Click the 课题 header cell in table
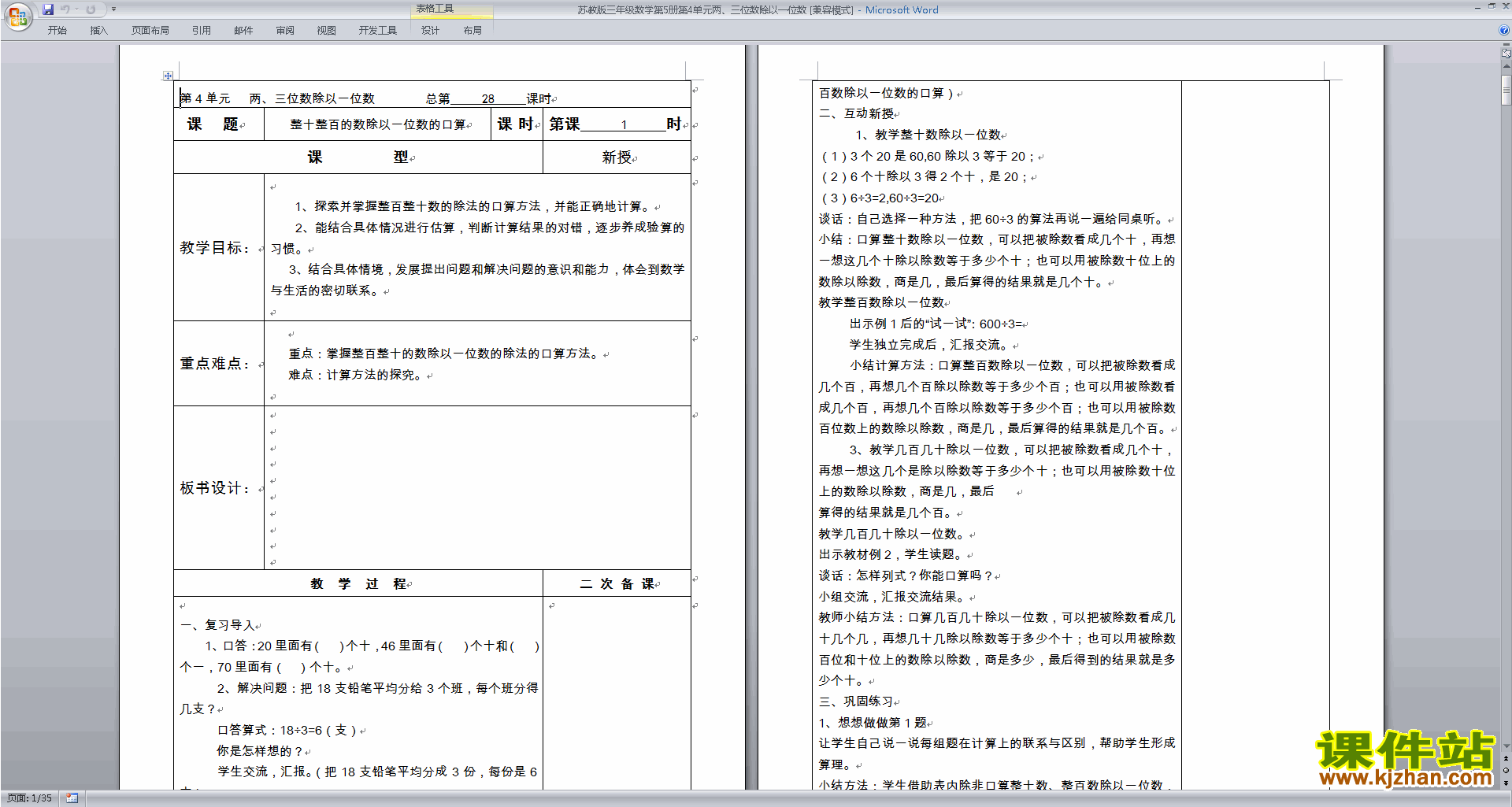 (x=219, y=124)
